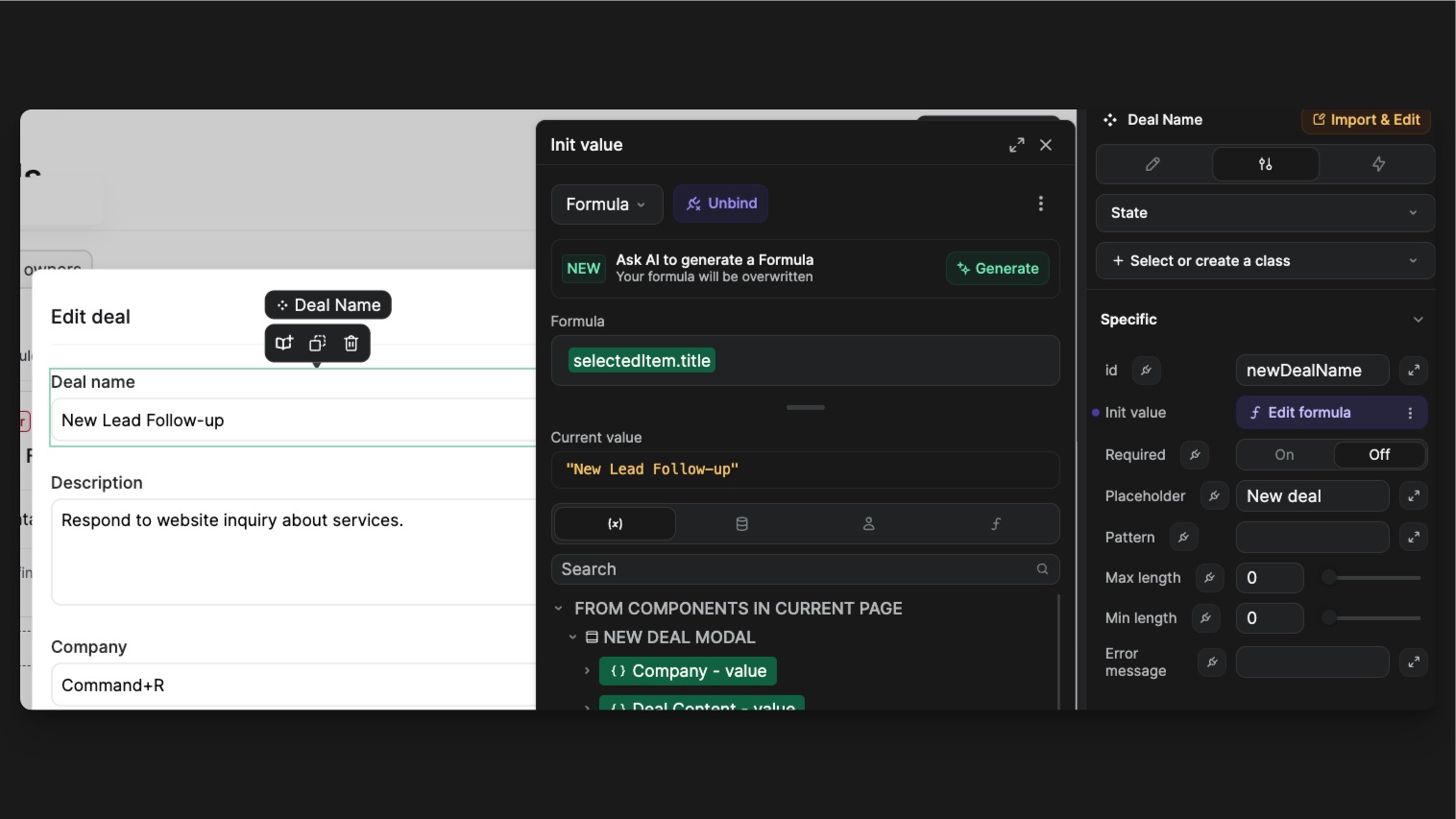
Task: Open the three-dot menu beside Unbind
Action: [x=1040, y=204]
